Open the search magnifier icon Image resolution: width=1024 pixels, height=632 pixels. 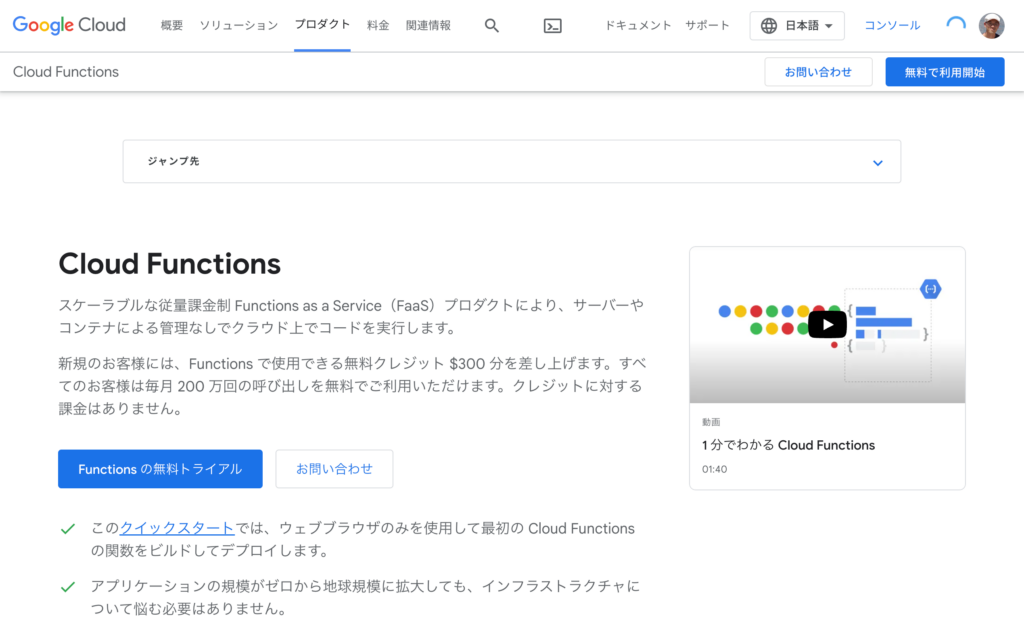[x=491, y=26]
